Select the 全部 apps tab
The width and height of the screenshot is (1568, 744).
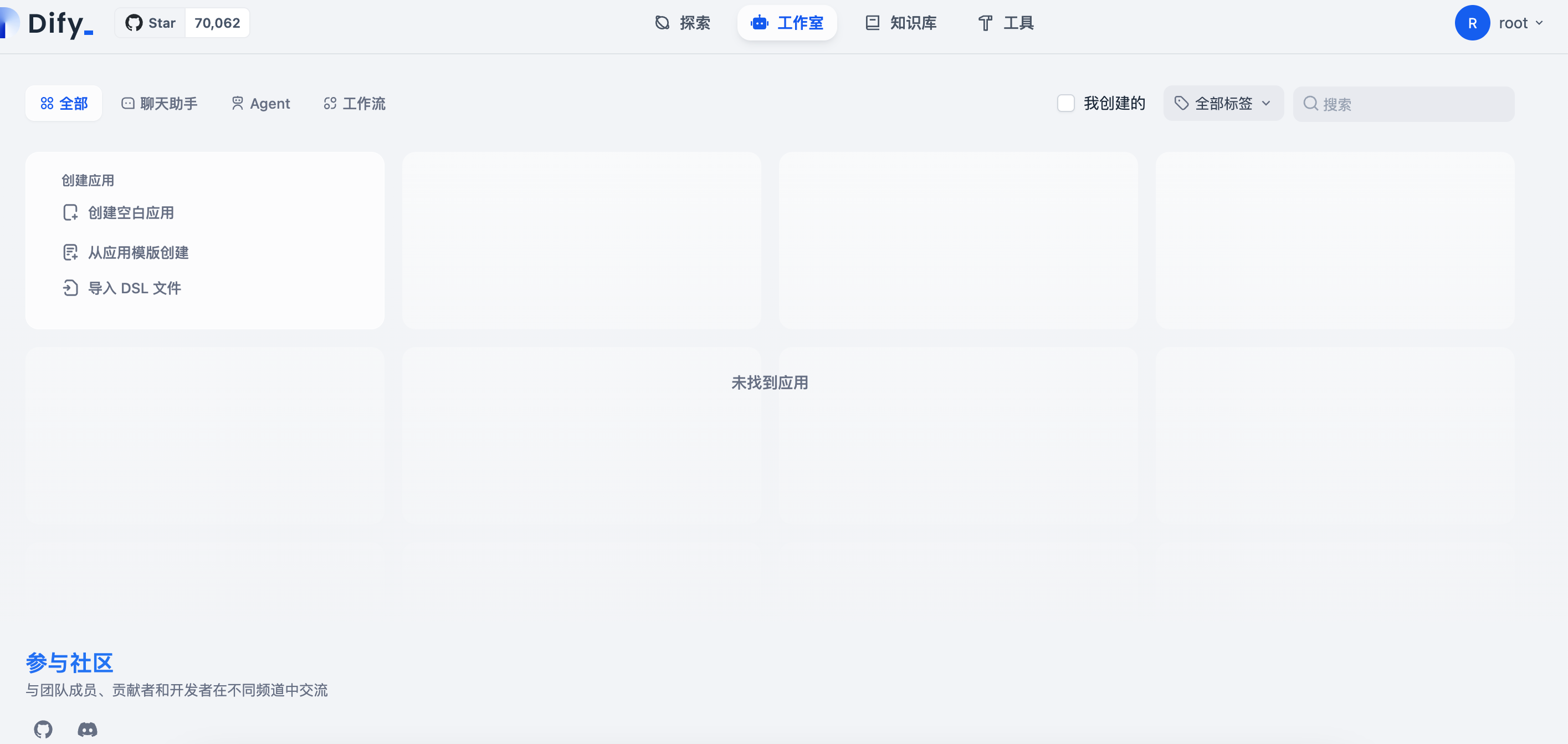click(x=64, y=104)
